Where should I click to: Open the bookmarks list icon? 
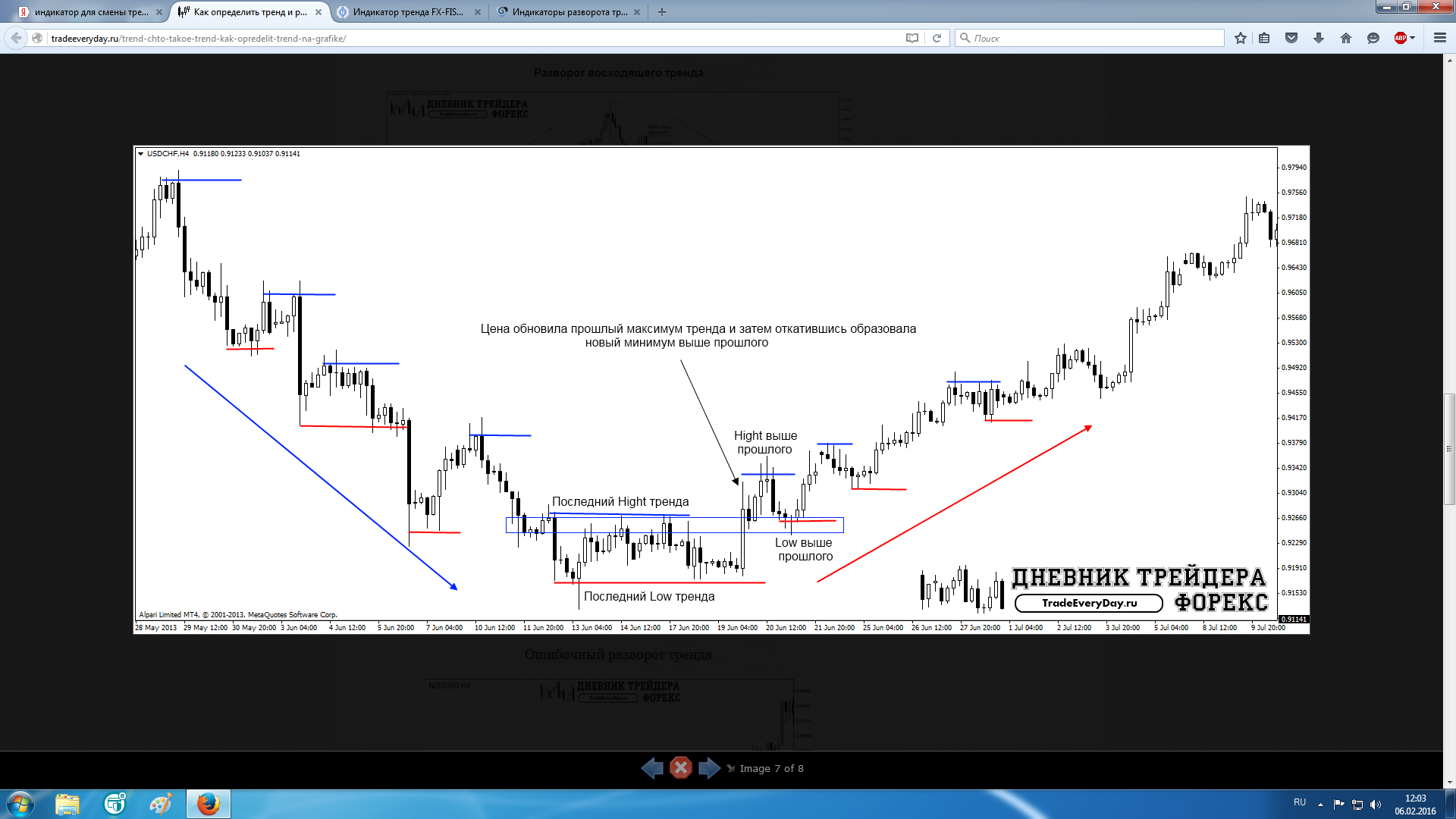click(x=1264, y=38)
